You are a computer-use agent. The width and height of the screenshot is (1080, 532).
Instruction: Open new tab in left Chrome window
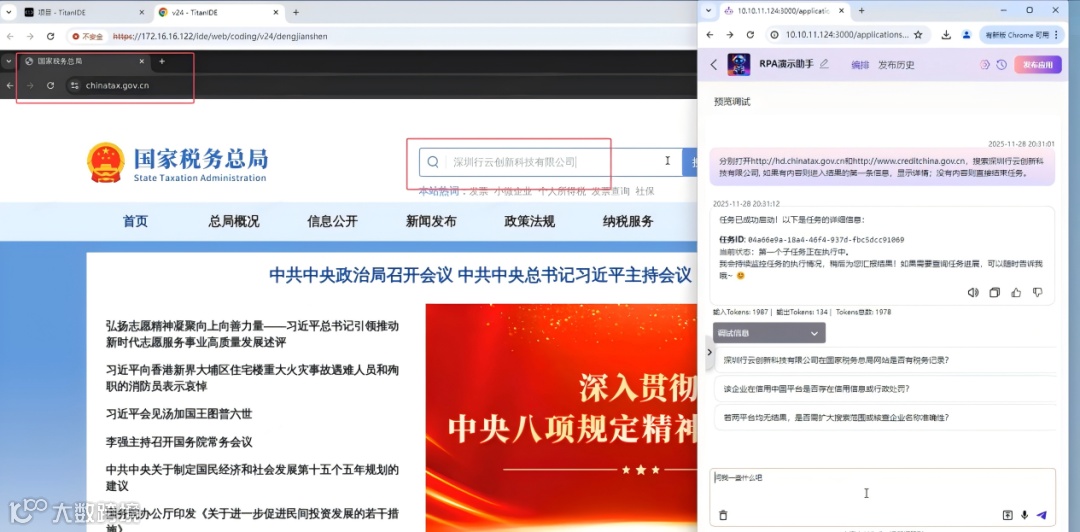(x=296, y=12)
